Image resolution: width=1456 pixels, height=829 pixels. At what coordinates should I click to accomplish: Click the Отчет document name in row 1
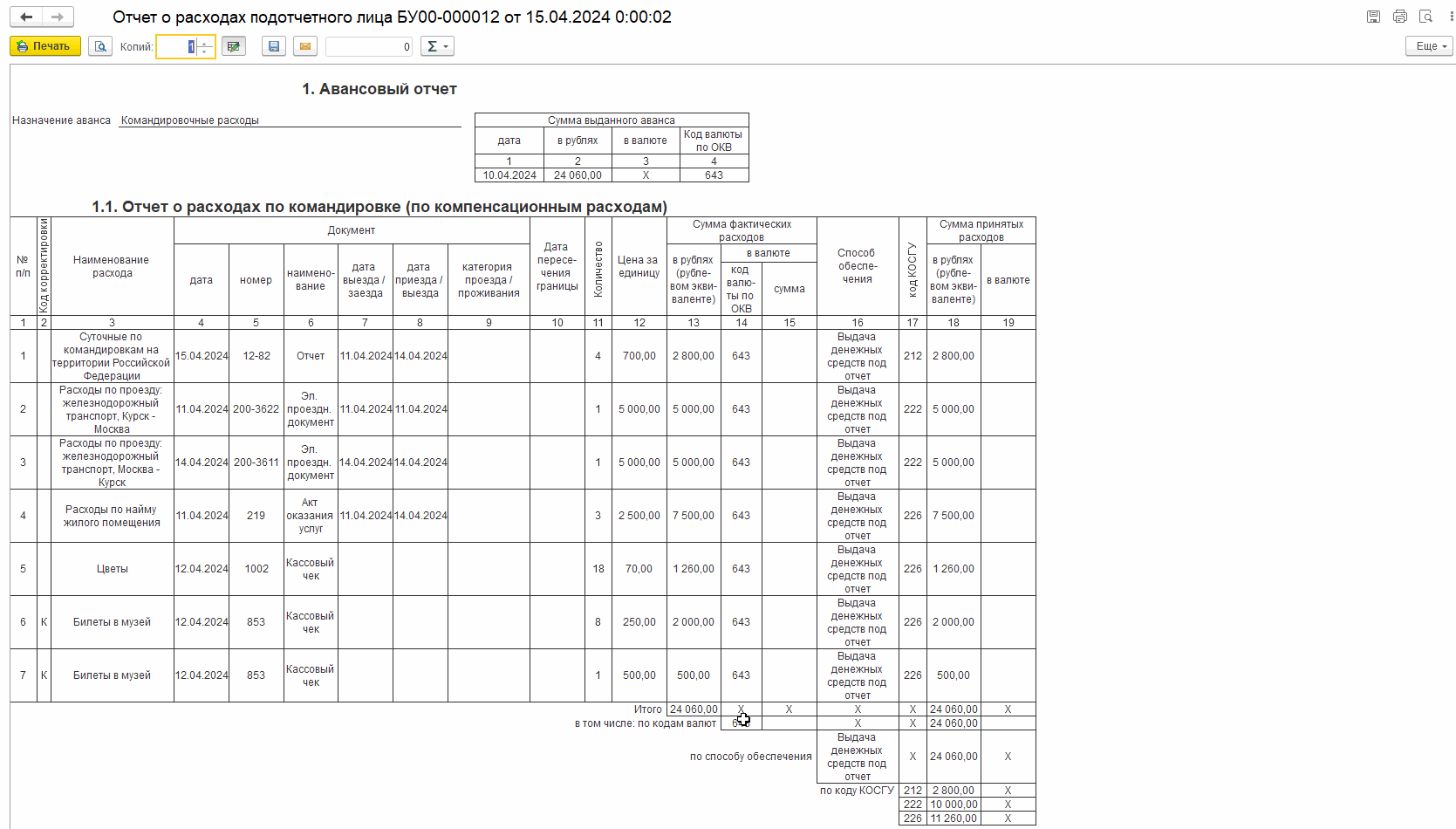(x=311, y=356)
